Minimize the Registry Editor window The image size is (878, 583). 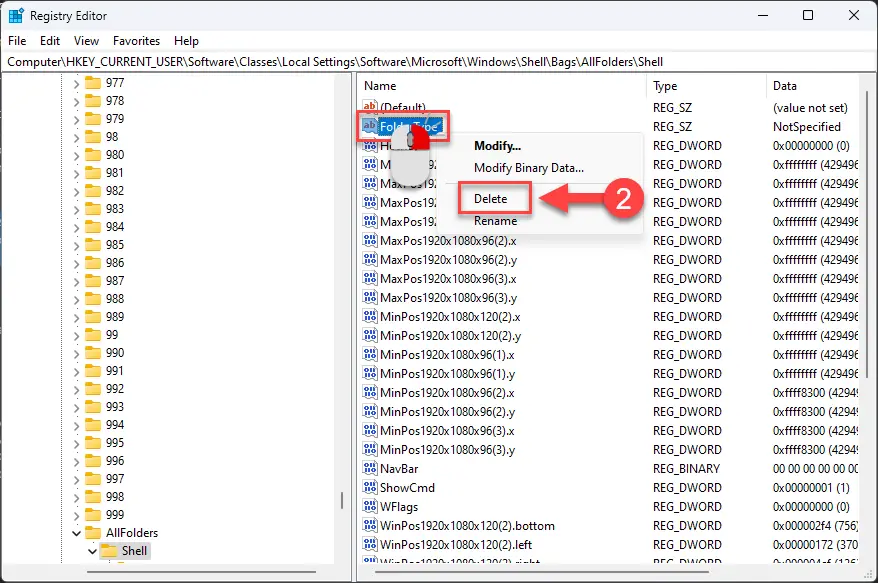coord(763,16)
